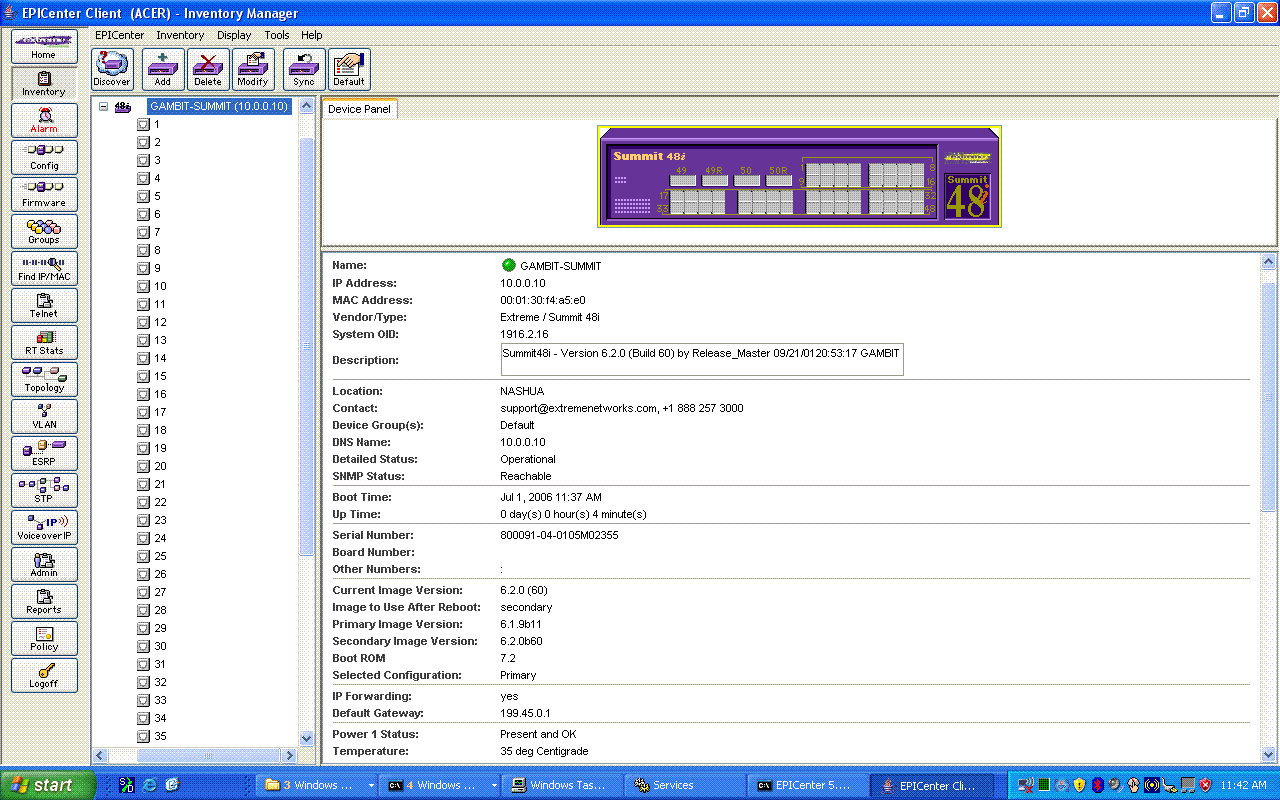This screenshot has width=1280, height=800.
Task: Click the serial number 800091-04-0105M02355
Action: pyautogui.click(x=559, y=535)
